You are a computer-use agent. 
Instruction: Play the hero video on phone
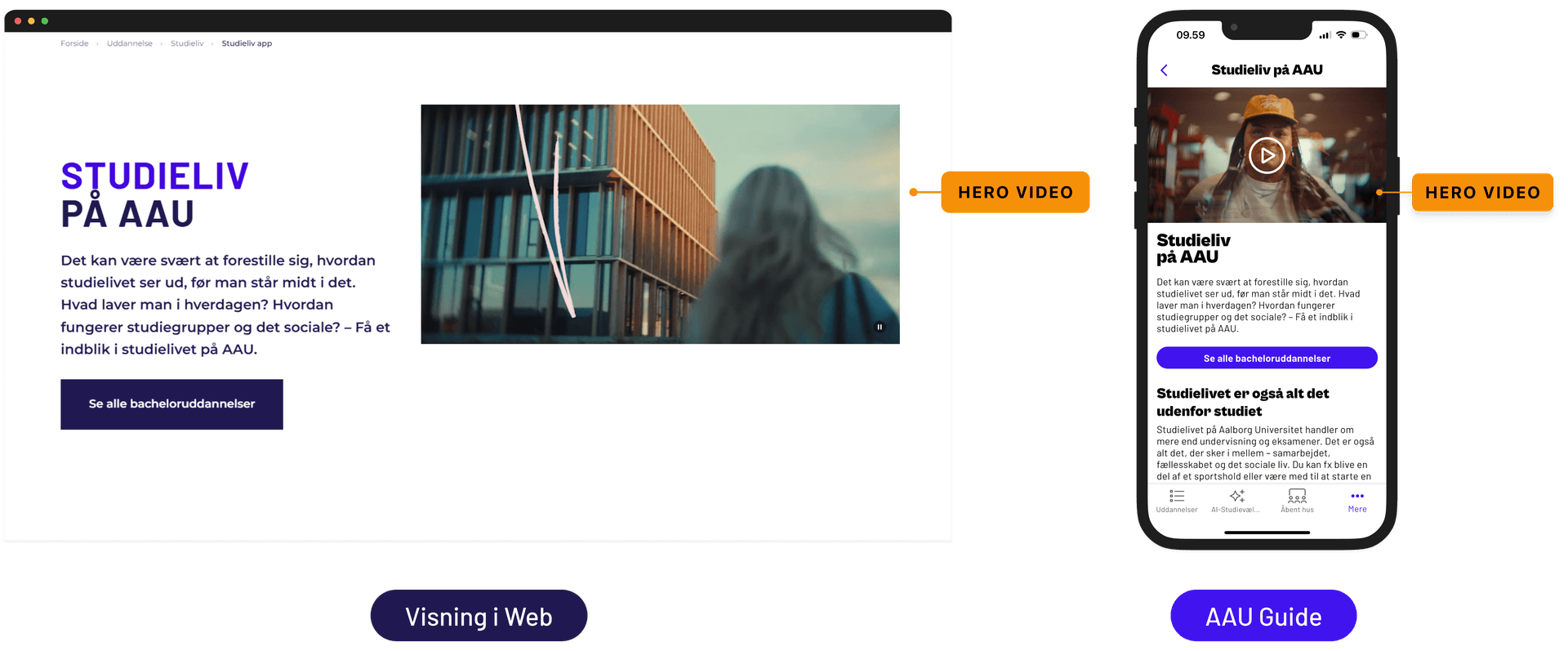pos(1267,155)
